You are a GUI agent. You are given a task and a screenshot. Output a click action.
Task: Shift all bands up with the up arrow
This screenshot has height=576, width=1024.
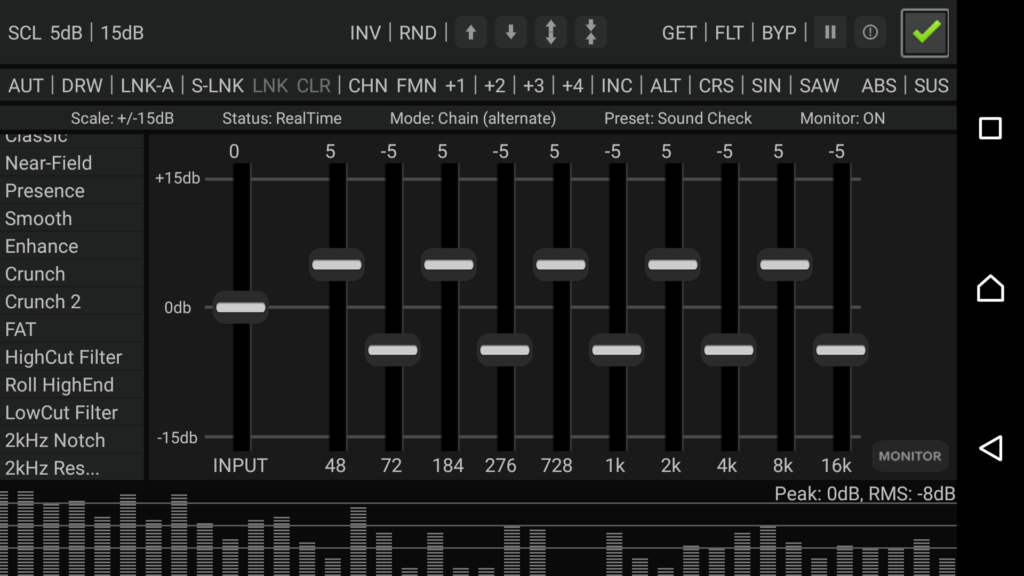point(470,32)
